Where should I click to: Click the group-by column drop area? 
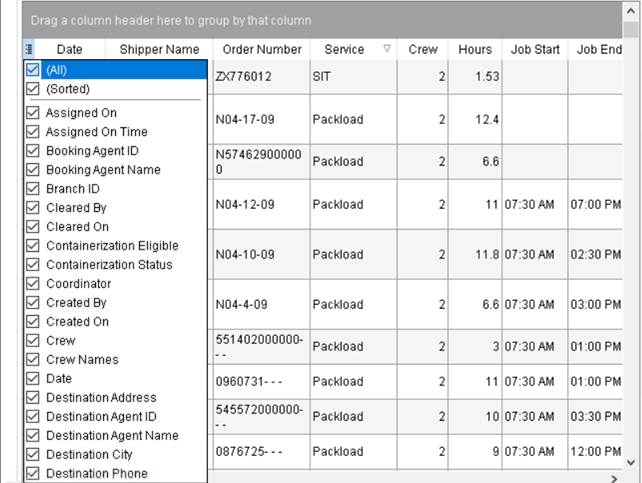(320, 20)
